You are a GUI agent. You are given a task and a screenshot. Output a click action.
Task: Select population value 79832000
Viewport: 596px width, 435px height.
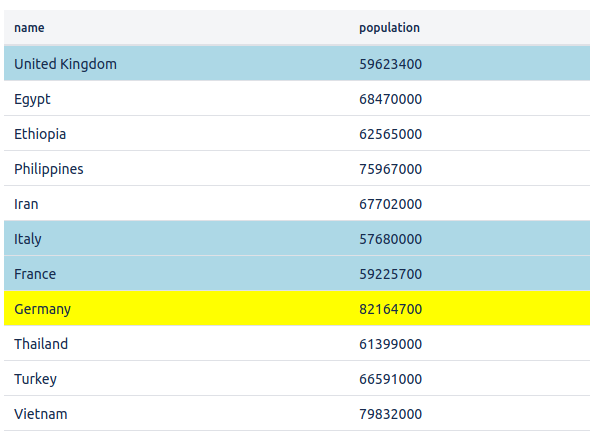point(390,414)
